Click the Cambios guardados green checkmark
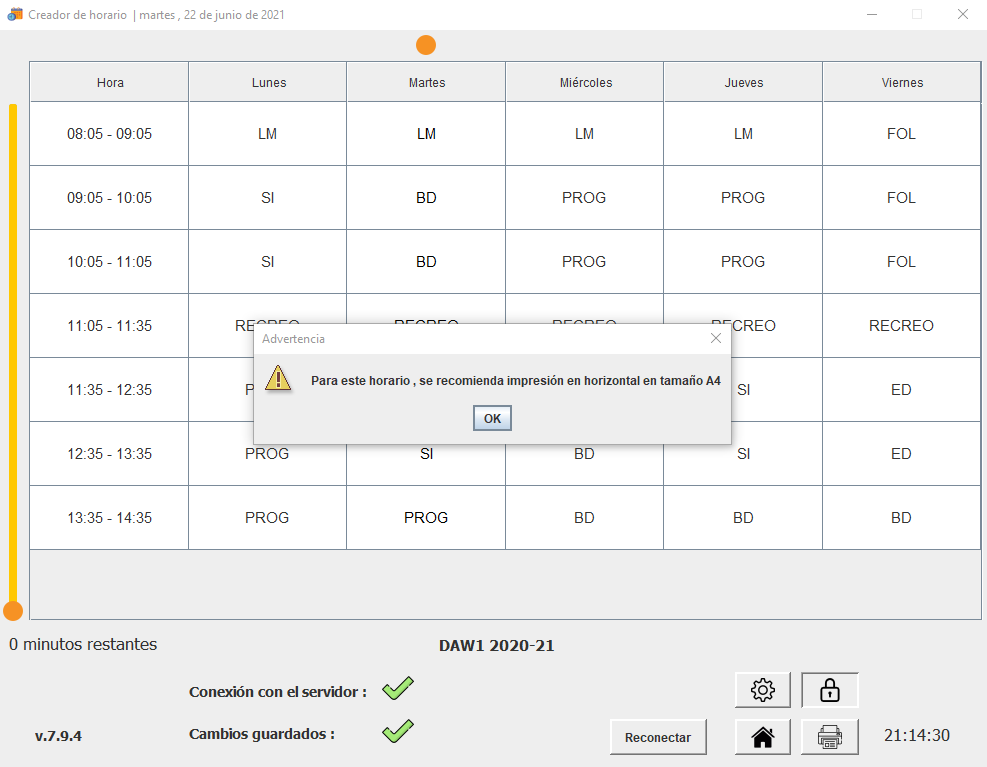This screenshot has height=767, width=987. (x=397, y=731)
